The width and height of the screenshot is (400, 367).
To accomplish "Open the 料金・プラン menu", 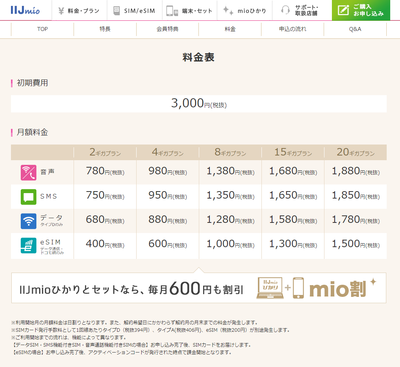I will pos(79,10).
